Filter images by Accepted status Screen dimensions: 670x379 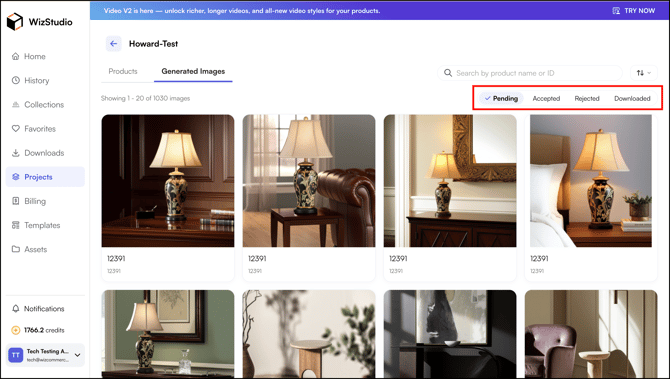point(546,98)
